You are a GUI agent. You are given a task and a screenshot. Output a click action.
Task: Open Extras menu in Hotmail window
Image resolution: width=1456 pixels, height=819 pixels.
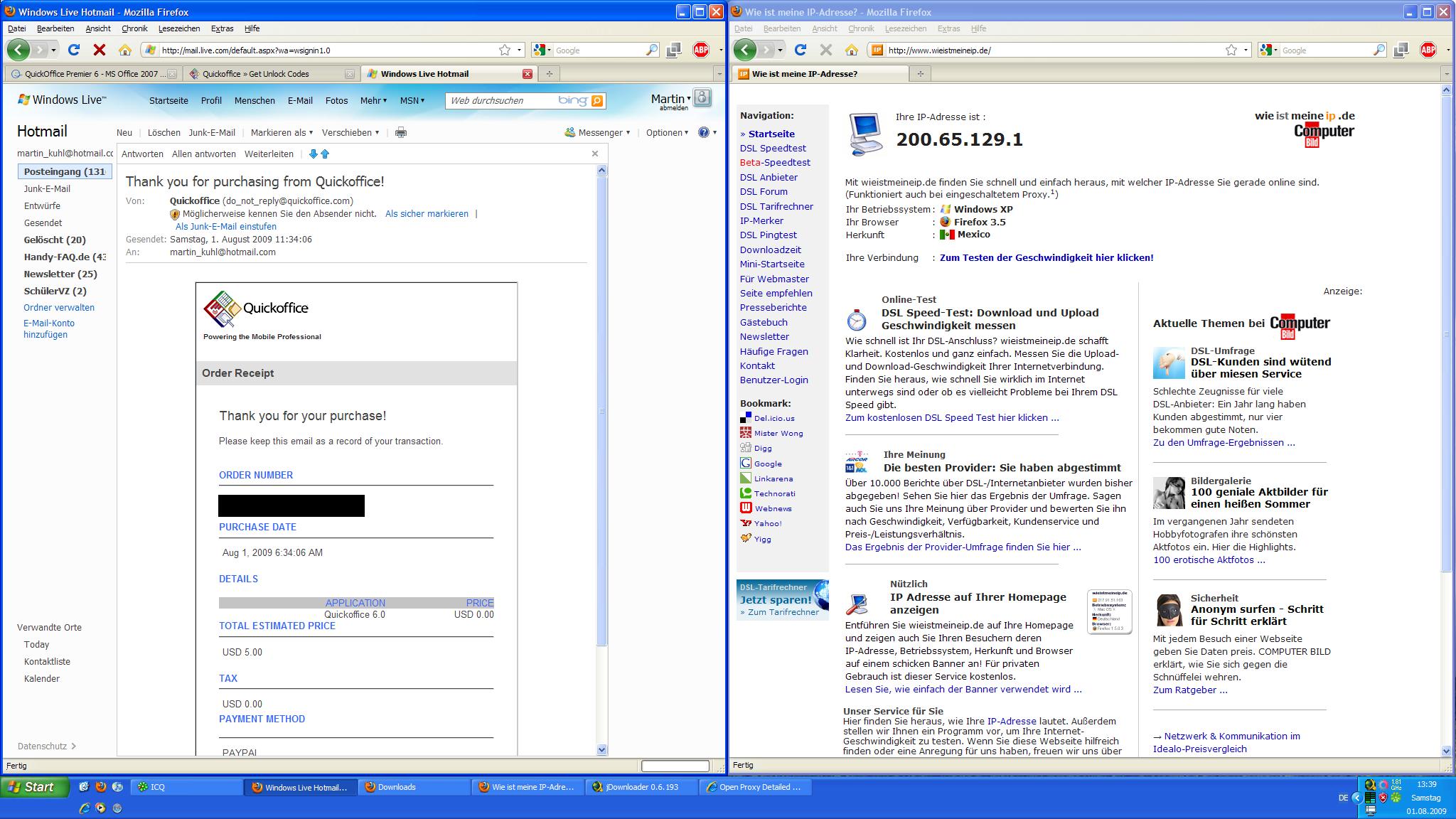click(x=222, y=28)
